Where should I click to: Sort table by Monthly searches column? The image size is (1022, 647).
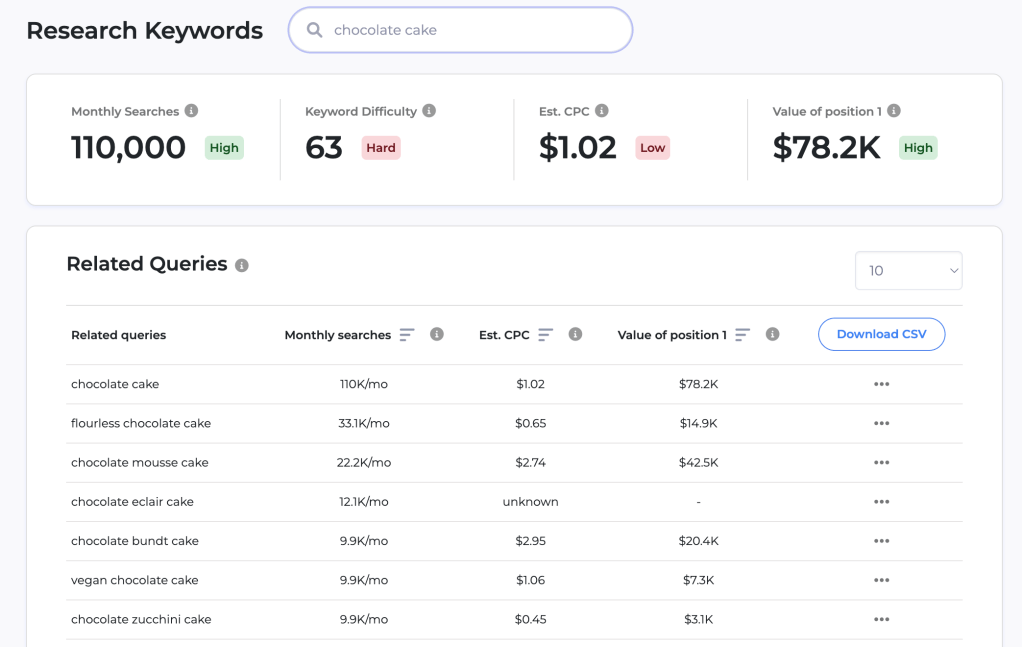(407, 335)
